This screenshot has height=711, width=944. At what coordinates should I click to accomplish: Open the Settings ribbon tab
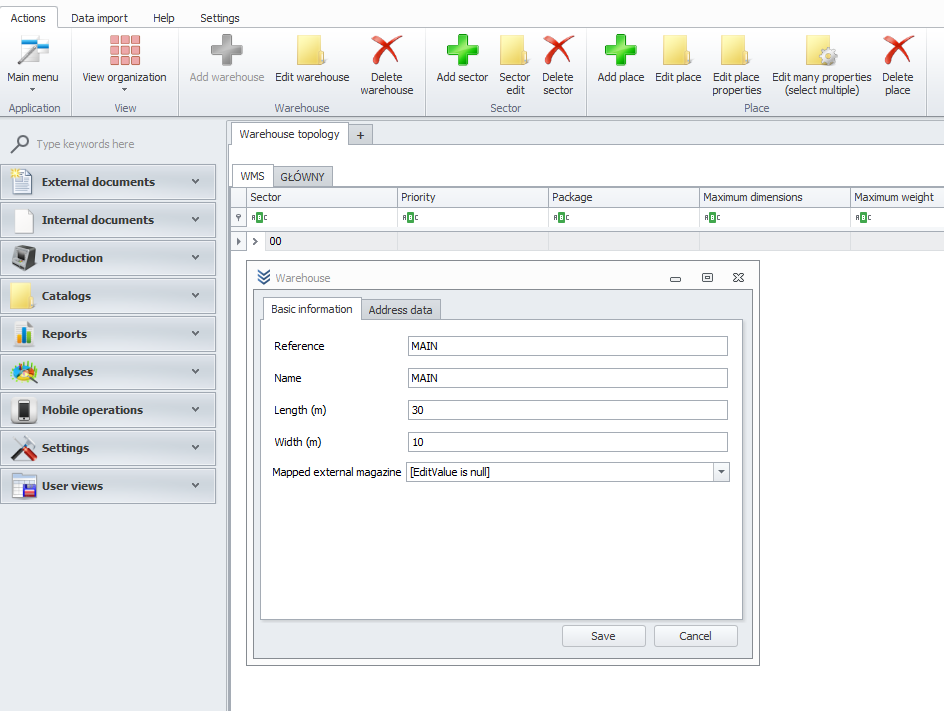coord(220,18)
